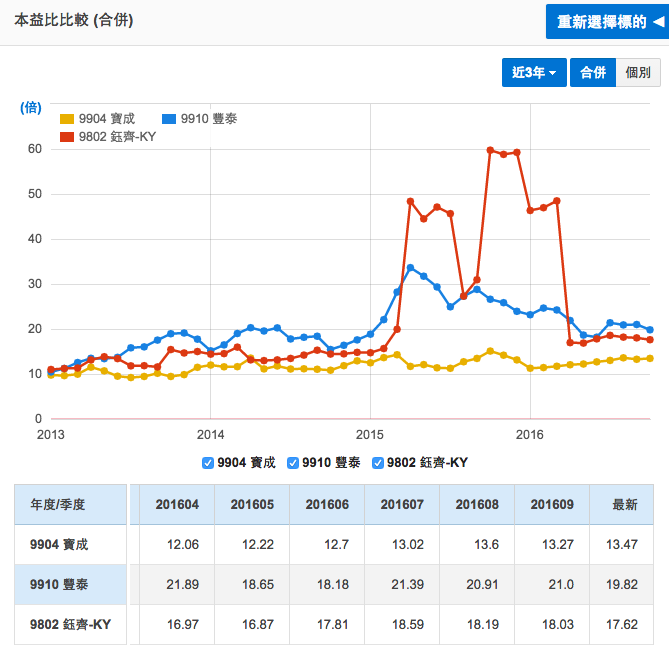The height and width of the screenshot is (654, 669).
Task: Switch to the 個別 view tab
Action: (638, 73)
